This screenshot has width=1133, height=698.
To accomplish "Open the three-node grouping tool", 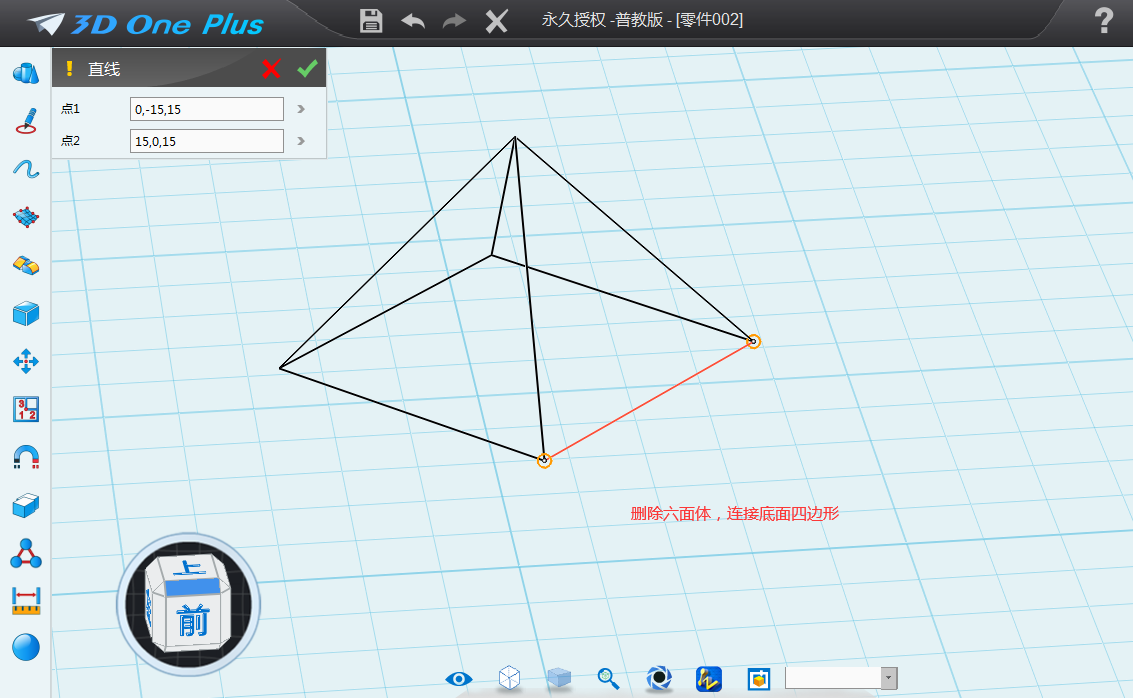I will click(26, 553).
